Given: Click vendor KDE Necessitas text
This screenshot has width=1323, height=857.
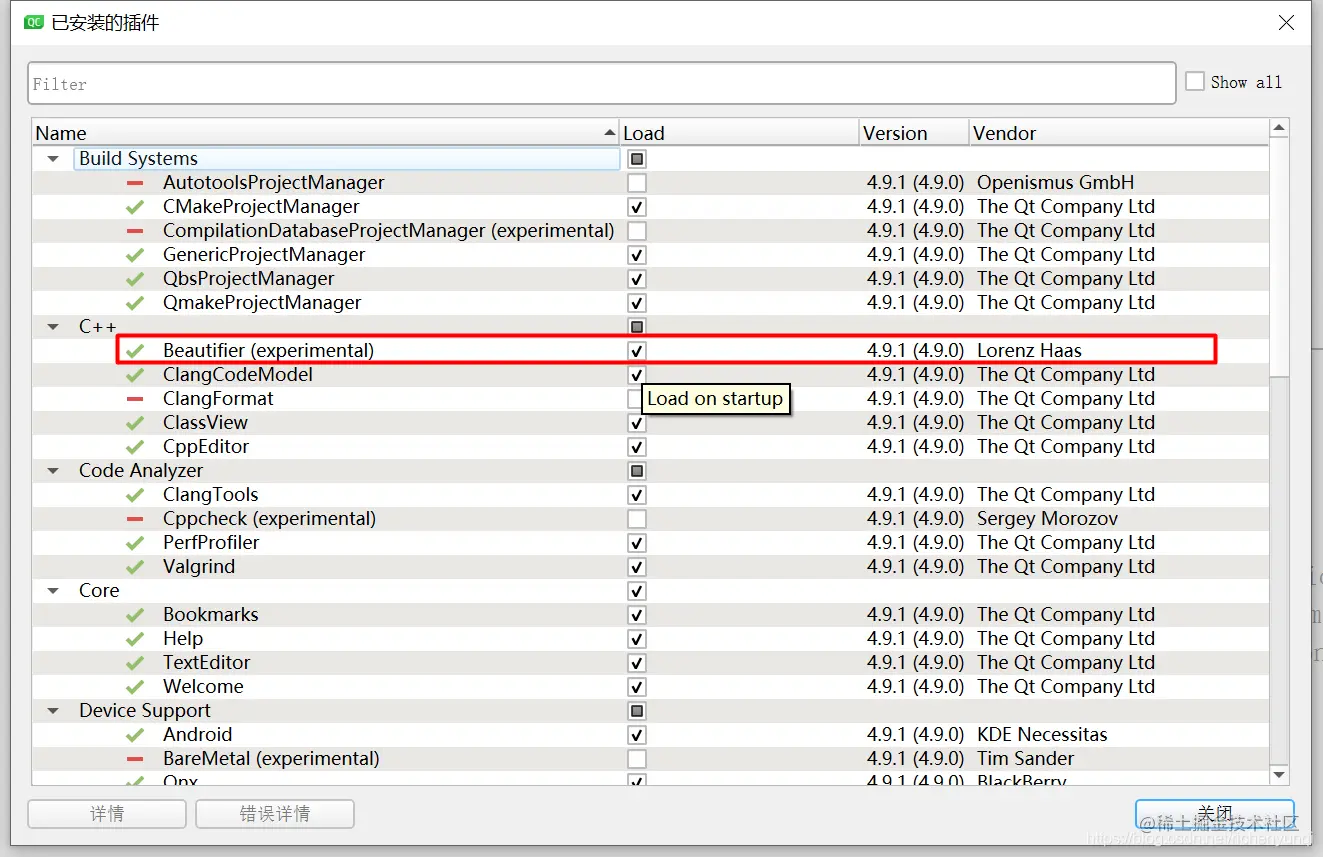Looking at the screenshot, I should click(x=1042, y=735).
